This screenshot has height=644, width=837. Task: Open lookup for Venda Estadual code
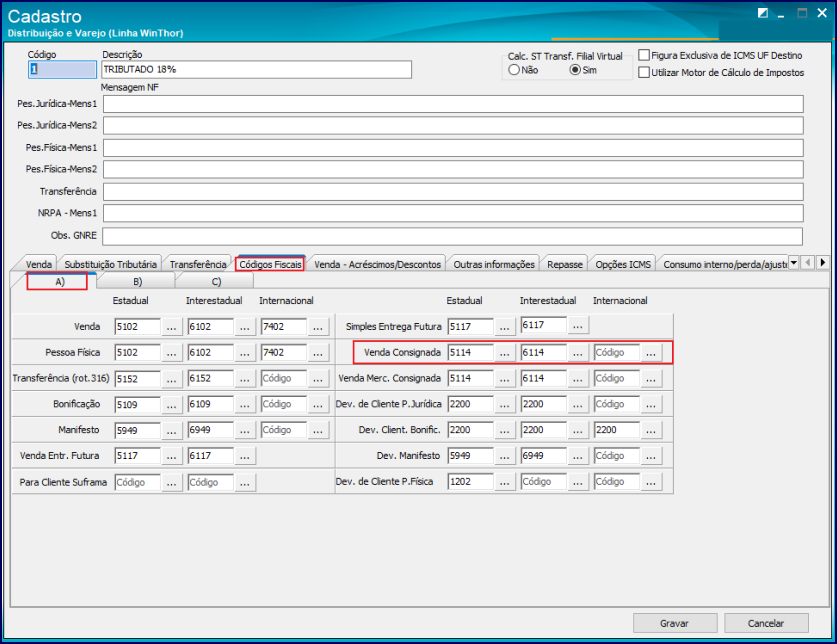pos(171,327)
